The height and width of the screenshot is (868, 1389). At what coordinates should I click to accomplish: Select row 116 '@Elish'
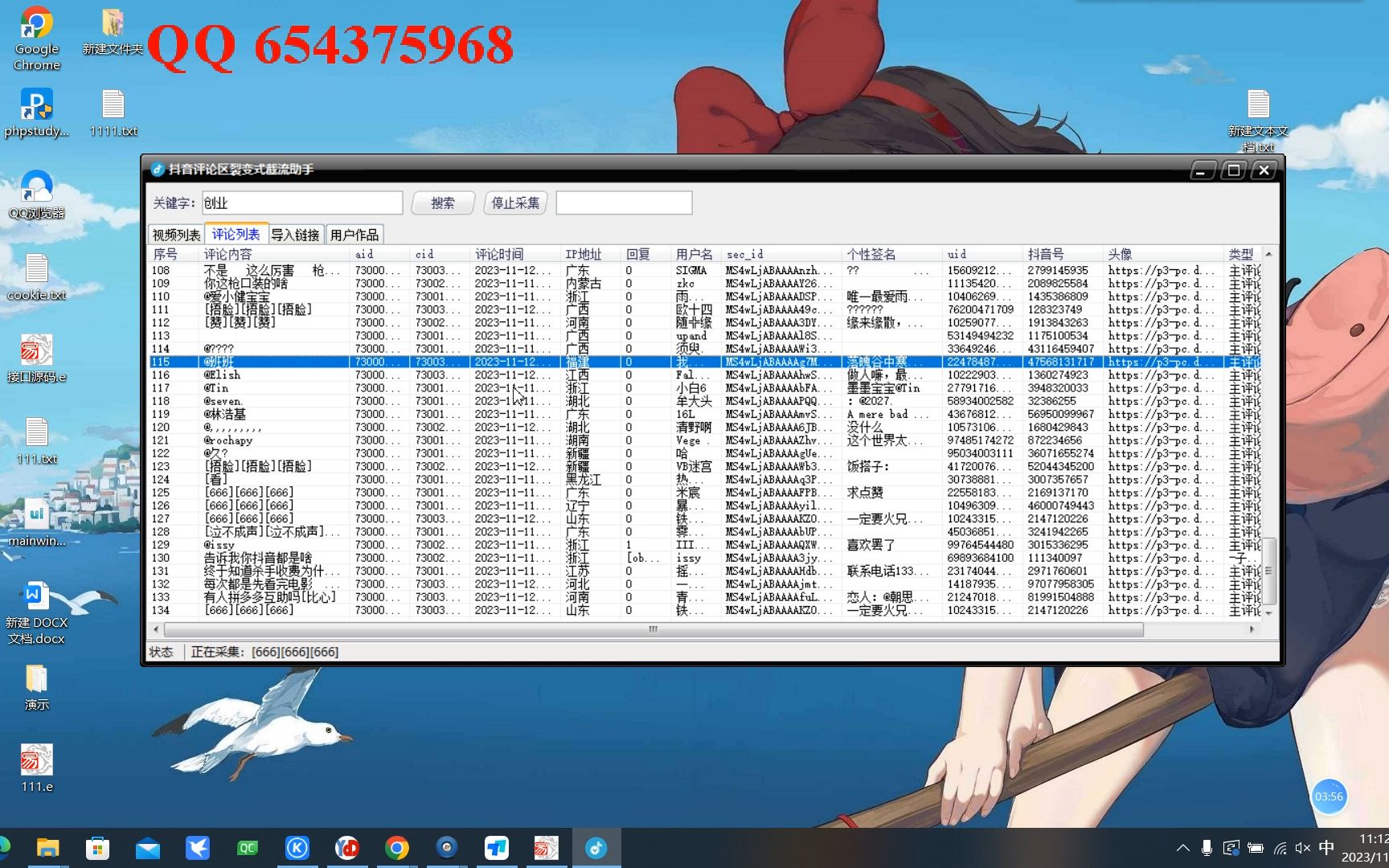click(704, 375)
